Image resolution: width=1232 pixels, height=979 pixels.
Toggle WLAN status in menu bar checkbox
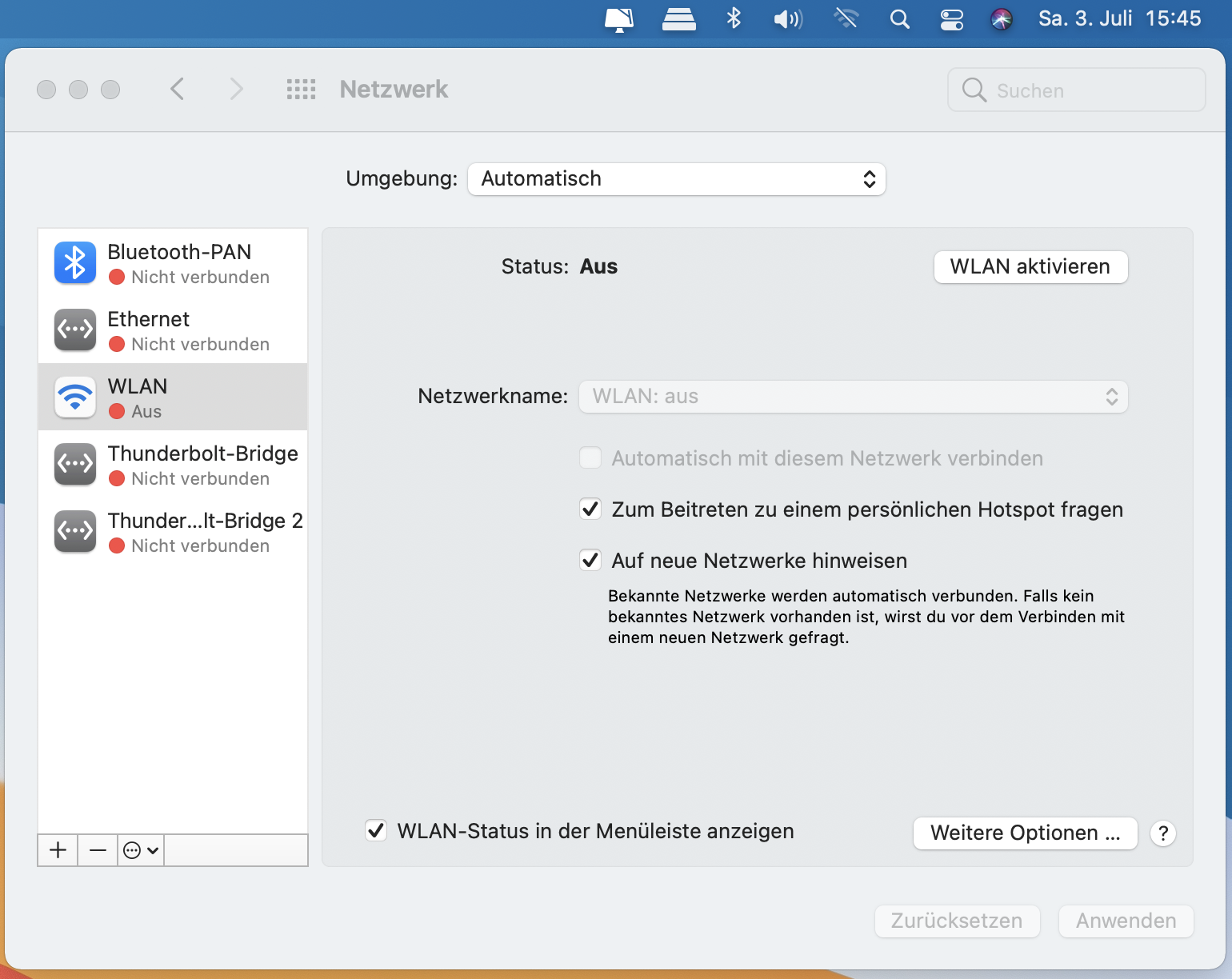pyautogui.click(x=376, y=831)
